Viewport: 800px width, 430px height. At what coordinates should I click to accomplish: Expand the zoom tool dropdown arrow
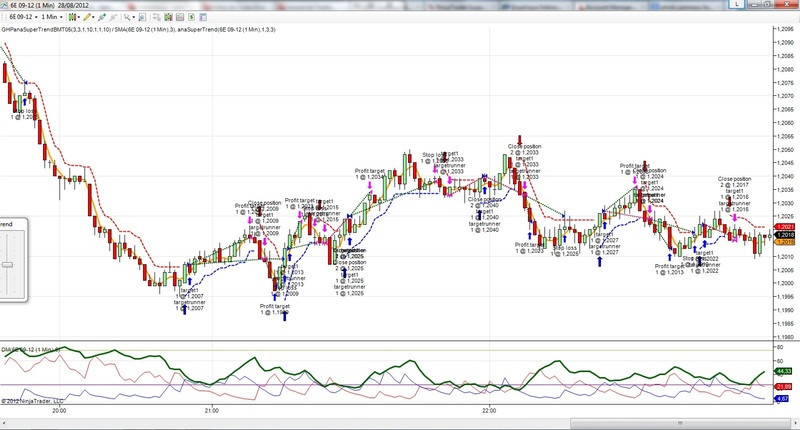(134, 17)
